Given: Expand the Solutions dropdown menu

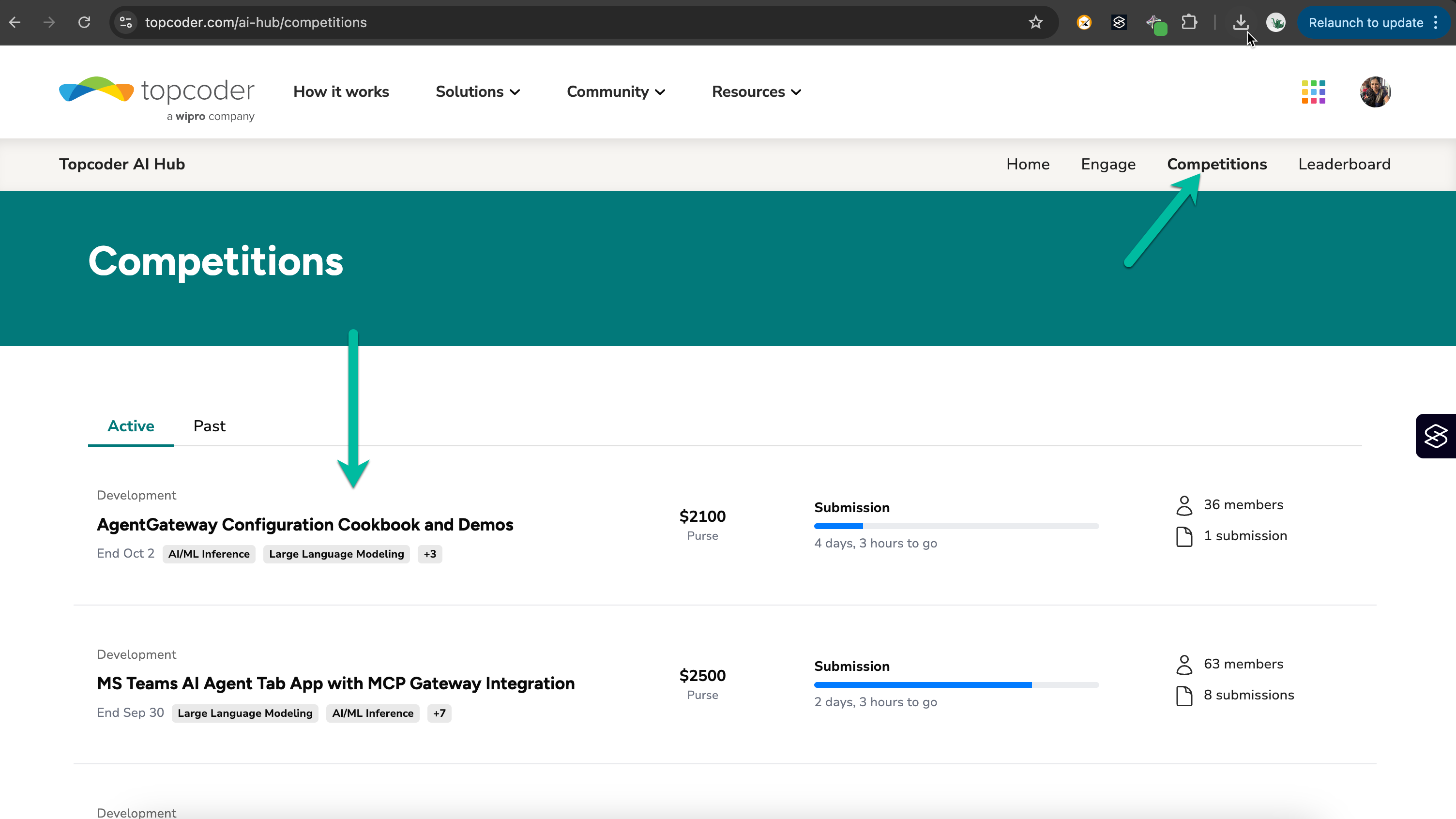Looking at the screenshot, I should (478, 91).
